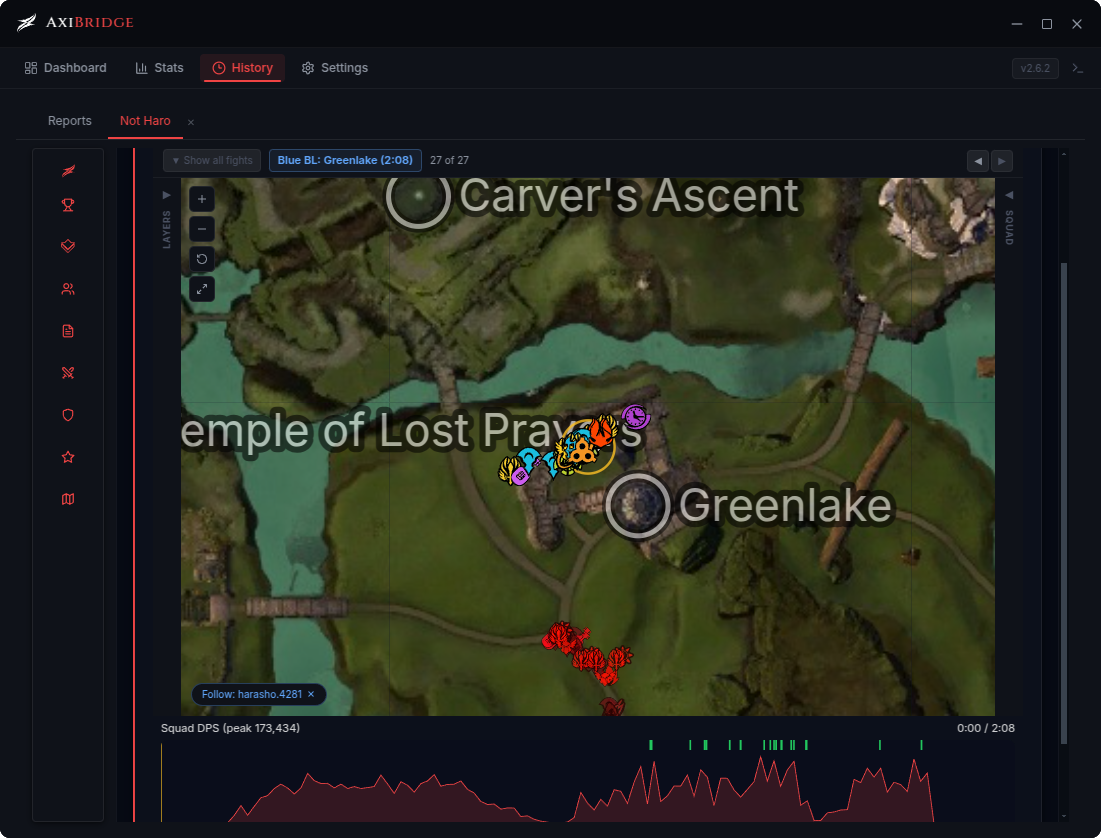Image resolution: width=1101 pixels, height=838 pixels.
Task: Remove the Follow harasho.4281 filter
Action: (311, 694)
